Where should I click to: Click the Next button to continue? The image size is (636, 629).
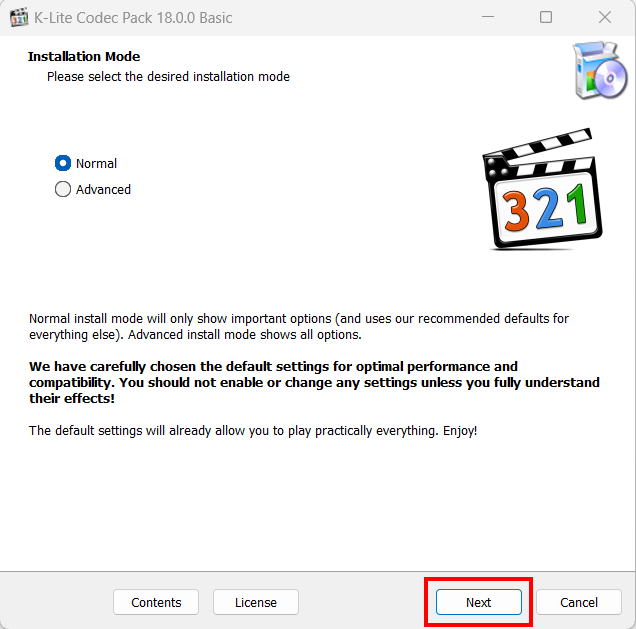click(479, 602)
